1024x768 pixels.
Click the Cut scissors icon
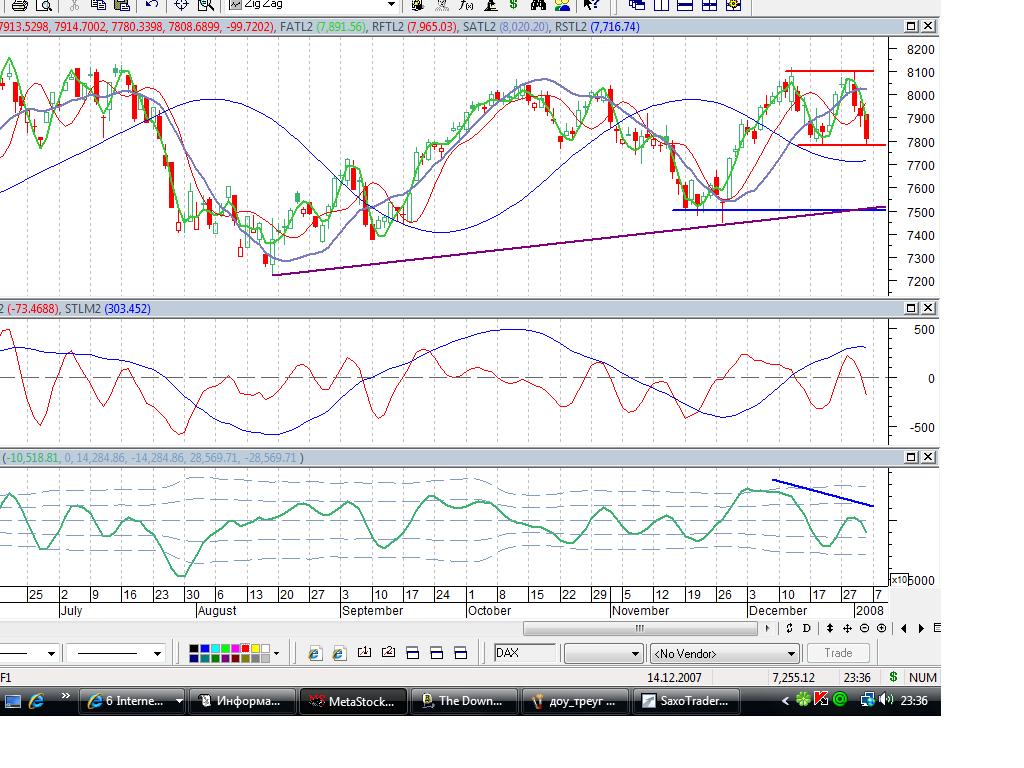74,5
